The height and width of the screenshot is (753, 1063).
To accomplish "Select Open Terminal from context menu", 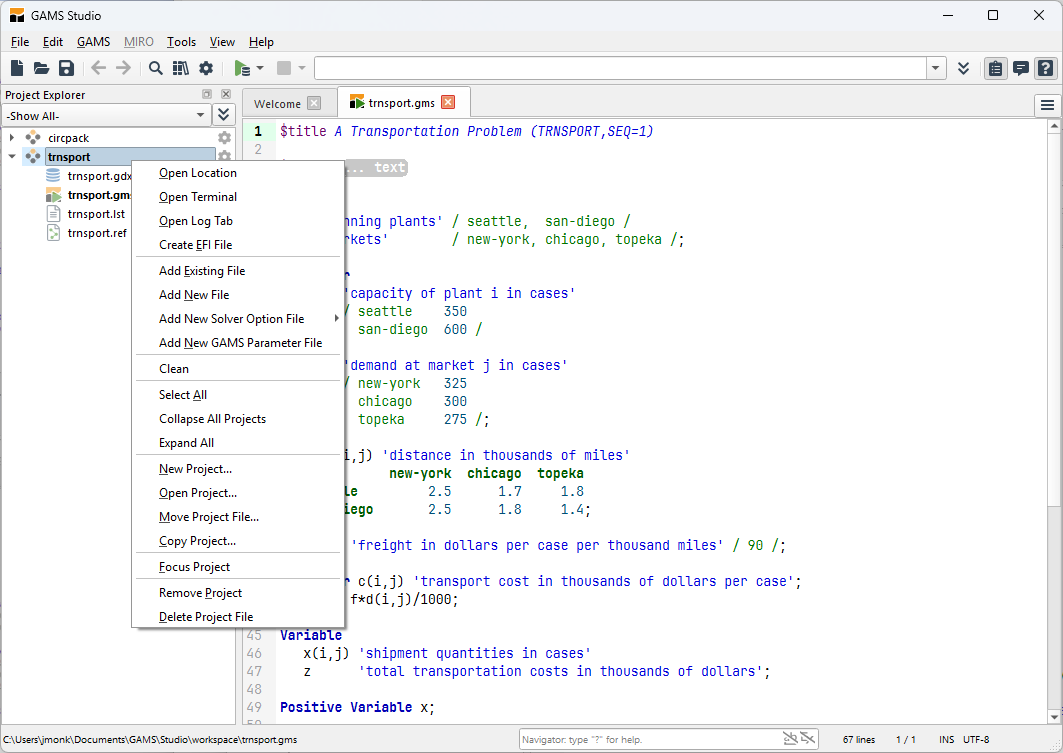I will point(198,197).
